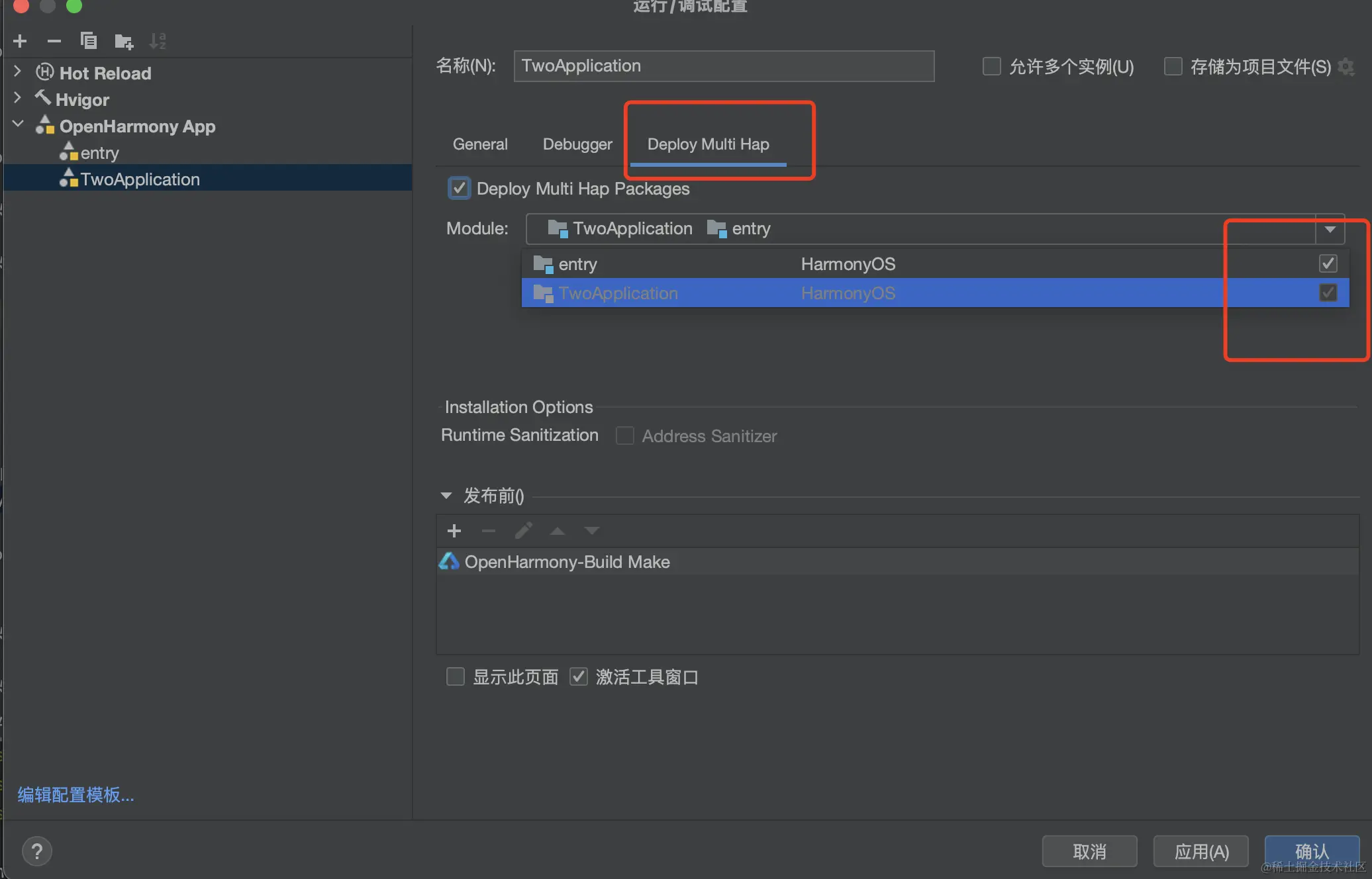The height and width of the screenshot is (879, 1372).
Task: Enable allow multiple instances checkbox
Action: (991, 66)
